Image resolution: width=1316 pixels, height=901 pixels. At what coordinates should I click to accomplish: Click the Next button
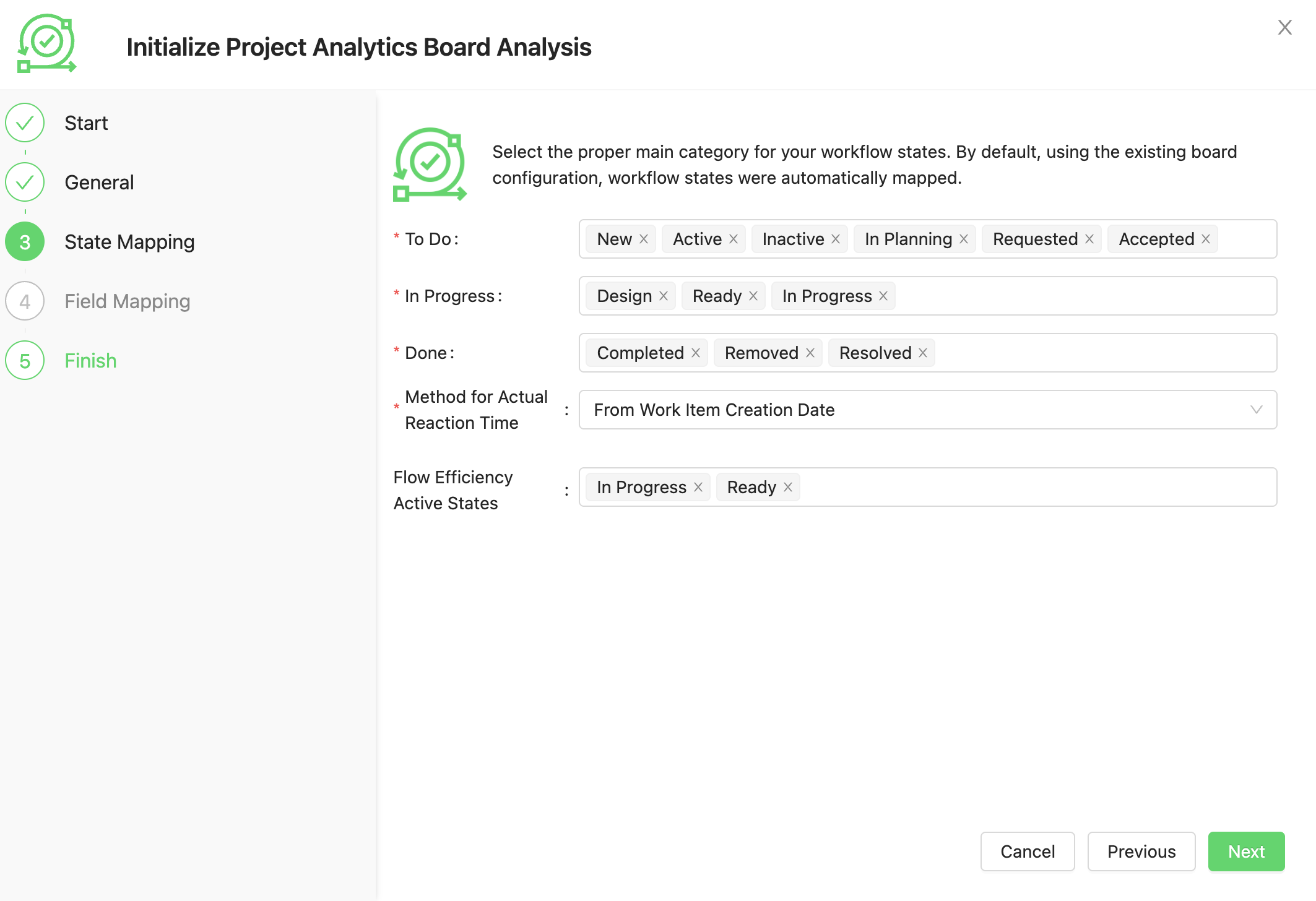(1245, 851)
